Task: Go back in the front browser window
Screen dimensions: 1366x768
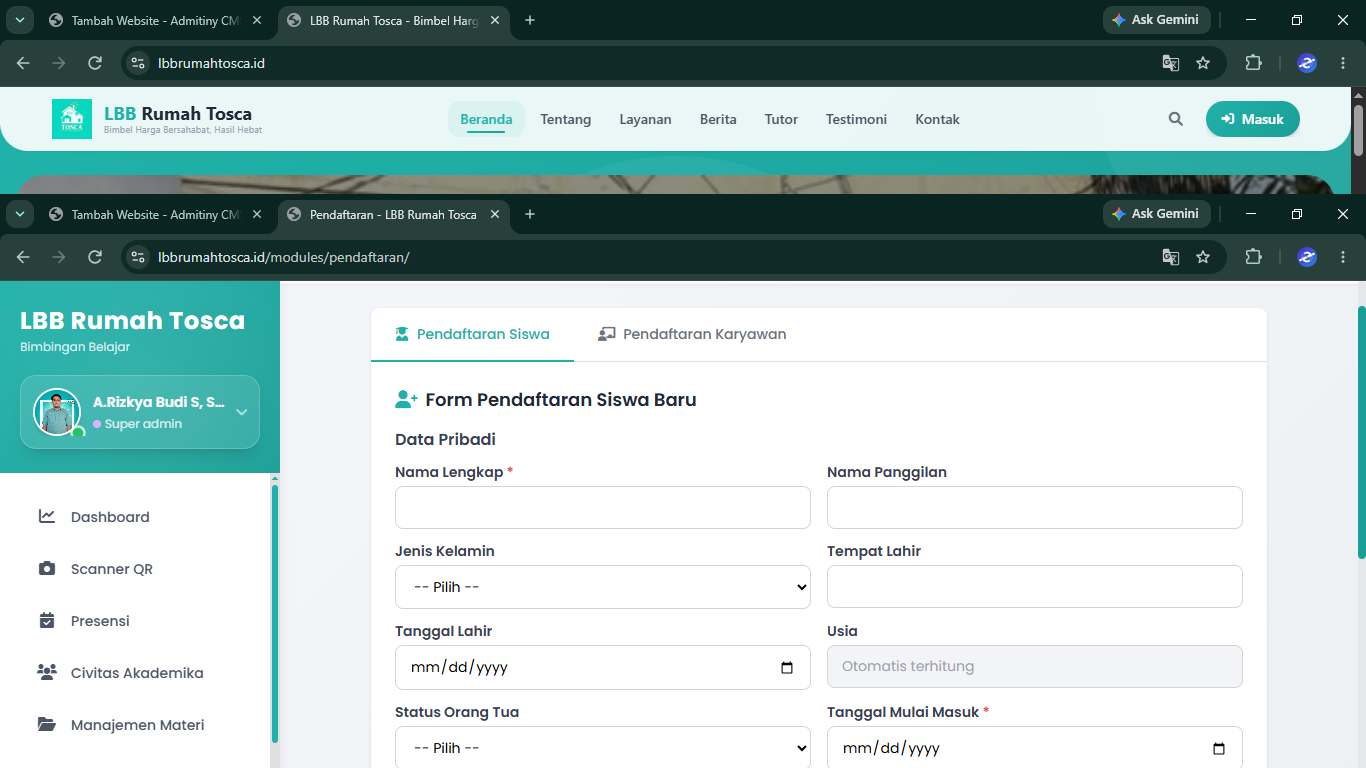Action: 23,257
